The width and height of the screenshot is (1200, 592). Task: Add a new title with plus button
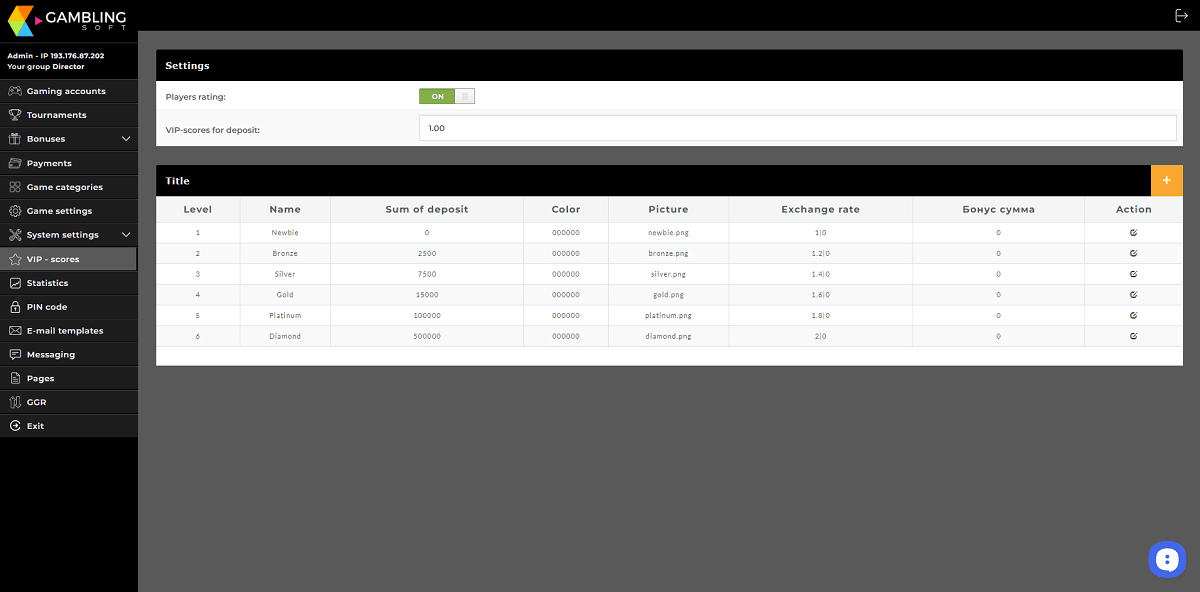pyautogui.click(x=1167, y=181)
